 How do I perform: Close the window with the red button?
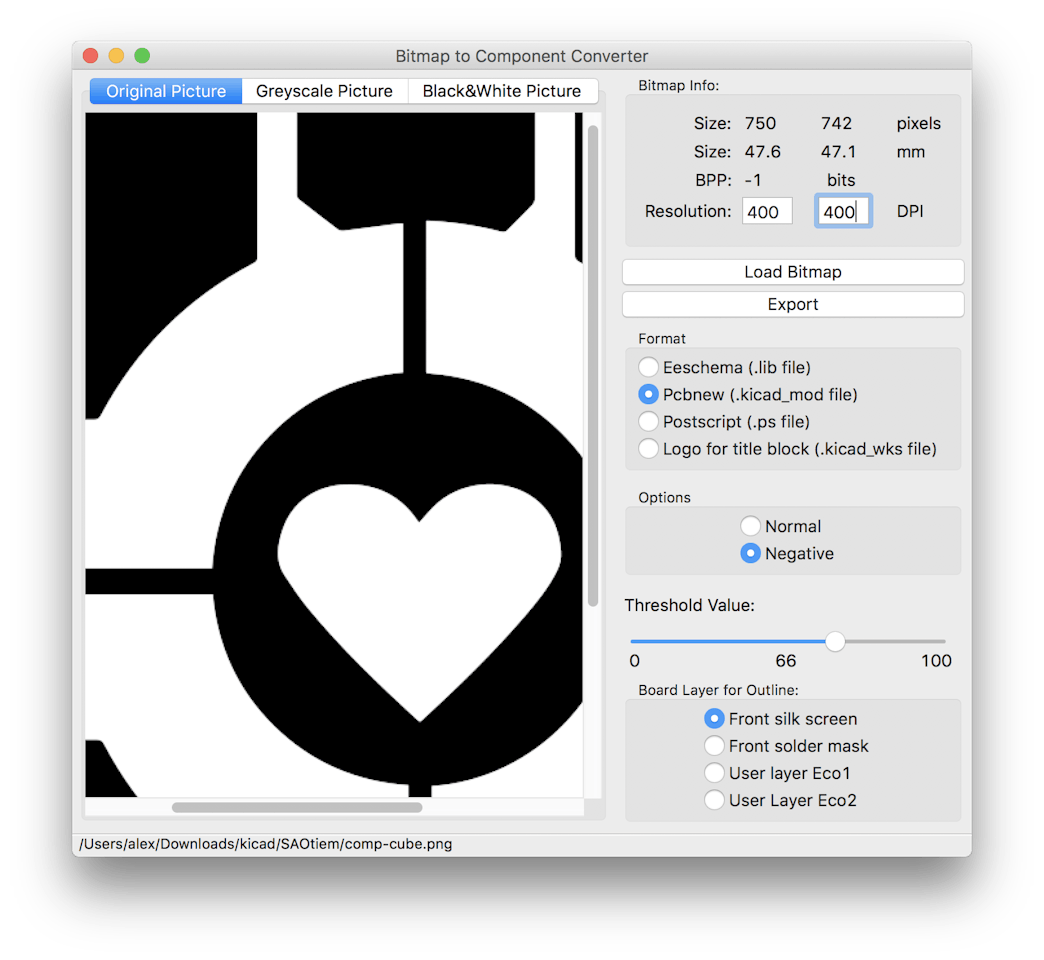tap(91, 55)
